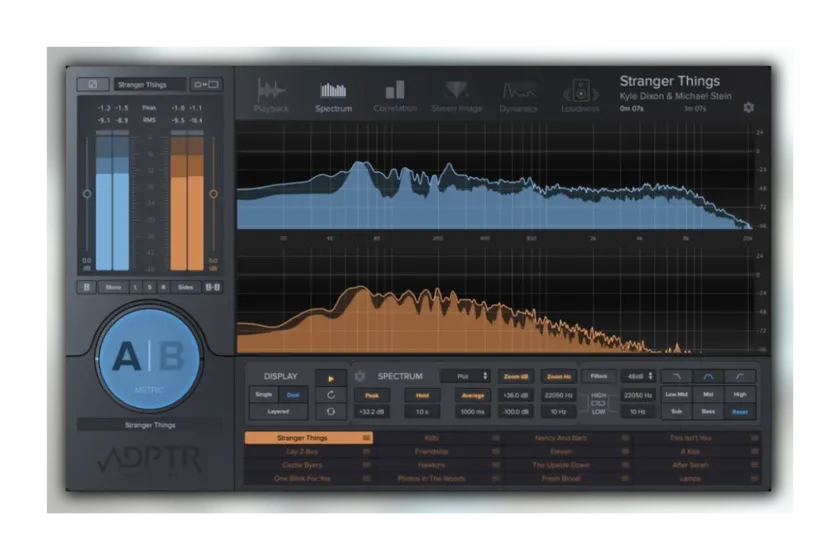Click the clockwise reset arrow icon
Screen dimensions: 840x560
point(331,395)
